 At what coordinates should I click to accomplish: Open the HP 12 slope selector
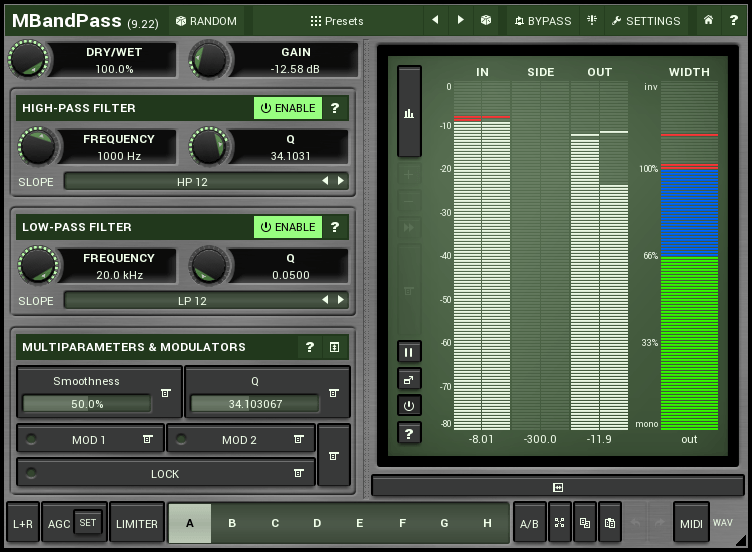pyautogui.click(x=191, y=181)
